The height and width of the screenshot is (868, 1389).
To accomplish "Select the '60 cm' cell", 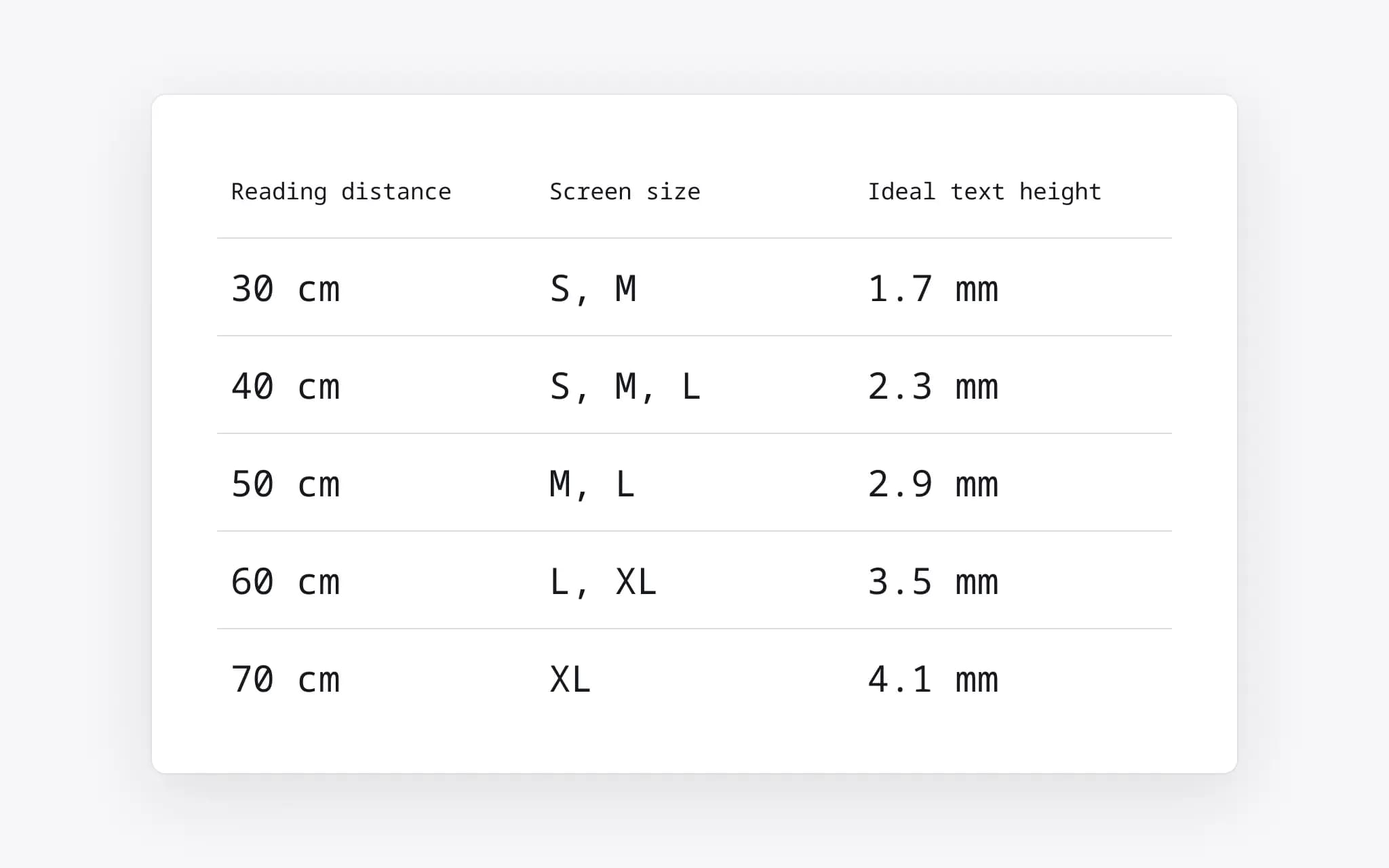I will click(x=286, y=581).
